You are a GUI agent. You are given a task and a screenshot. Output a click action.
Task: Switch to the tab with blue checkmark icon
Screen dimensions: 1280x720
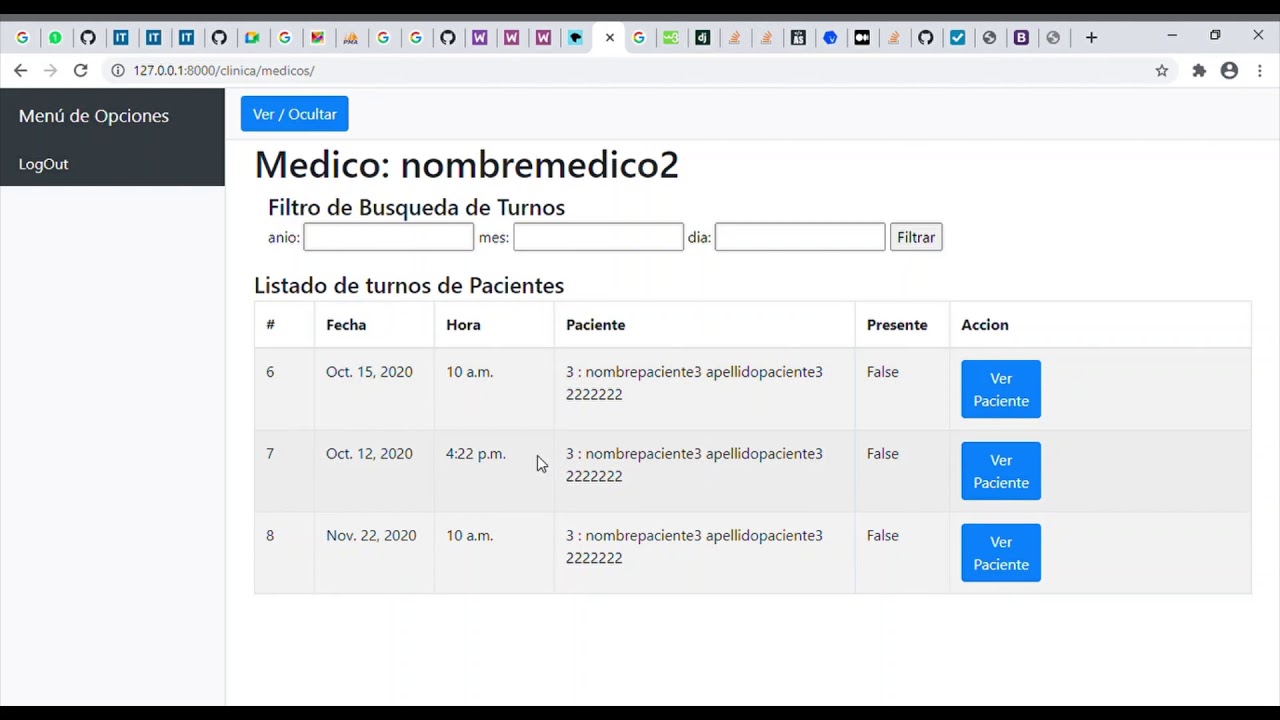957,38
